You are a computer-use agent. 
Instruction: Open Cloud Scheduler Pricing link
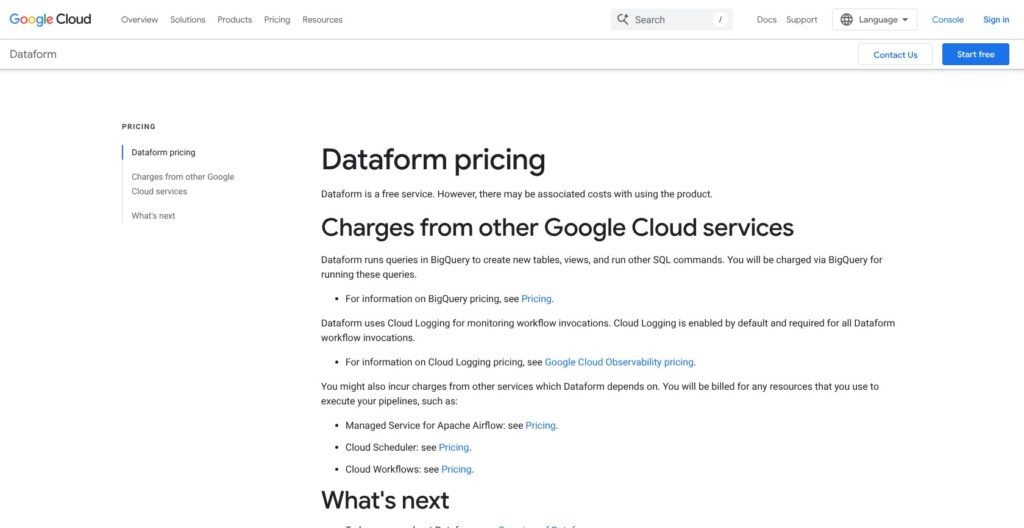pyautogui.click(x=454, y=448)
